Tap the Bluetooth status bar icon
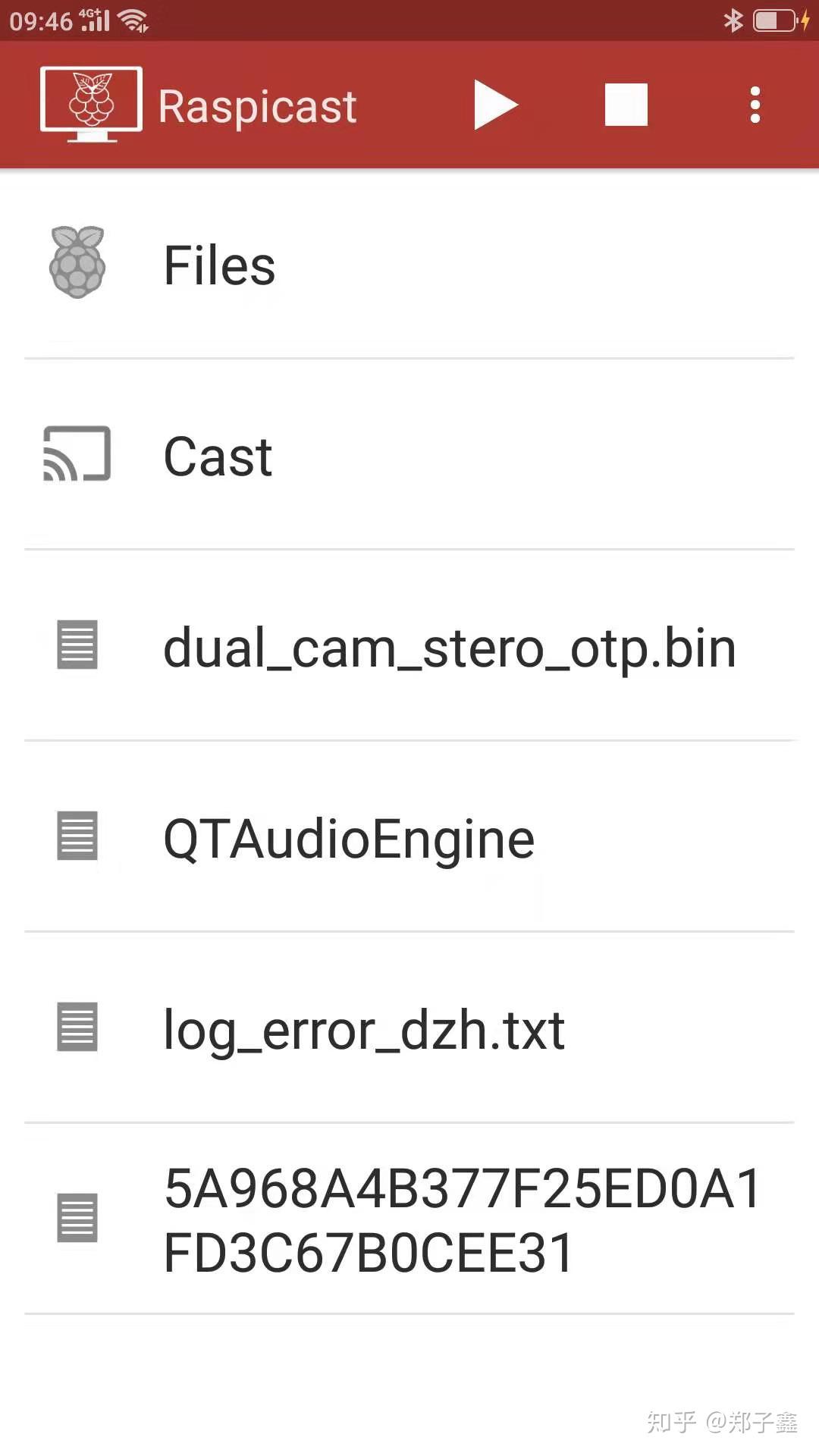Viewport: 819px width, 1456px height. click(x=733, y=20)
